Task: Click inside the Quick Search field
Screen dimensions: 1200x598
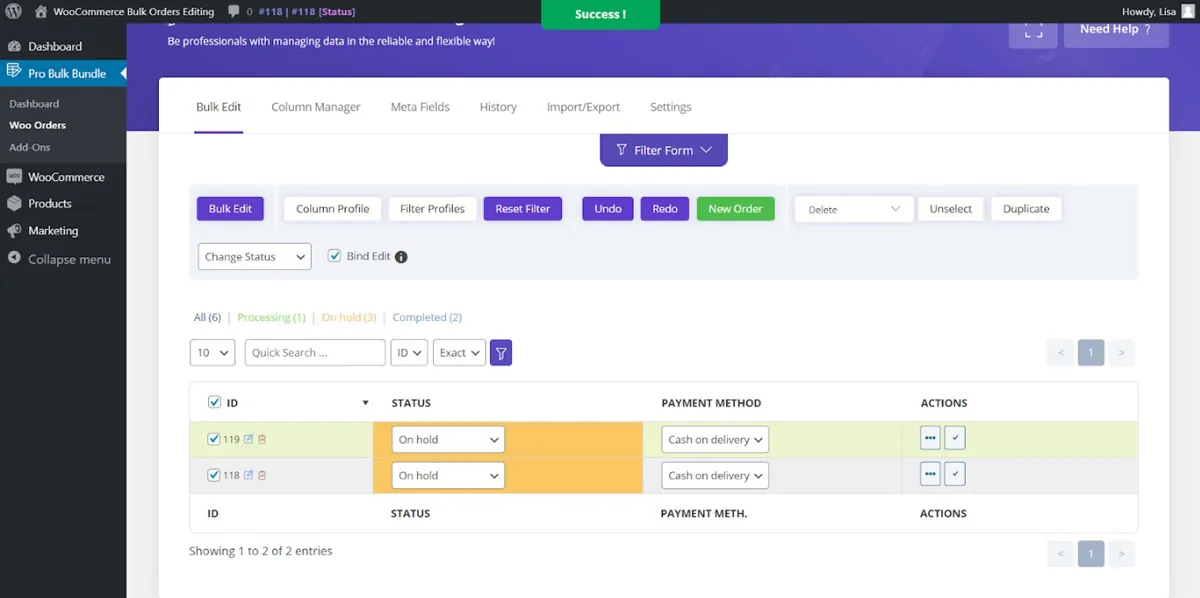Action: [x=314, y=352]
